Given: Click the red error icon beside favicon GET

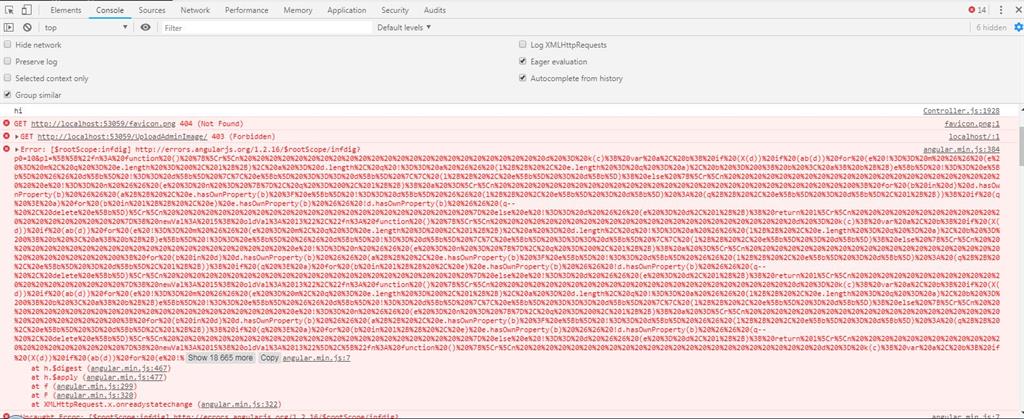Looking at the screenshot, I should click(7, 123).
